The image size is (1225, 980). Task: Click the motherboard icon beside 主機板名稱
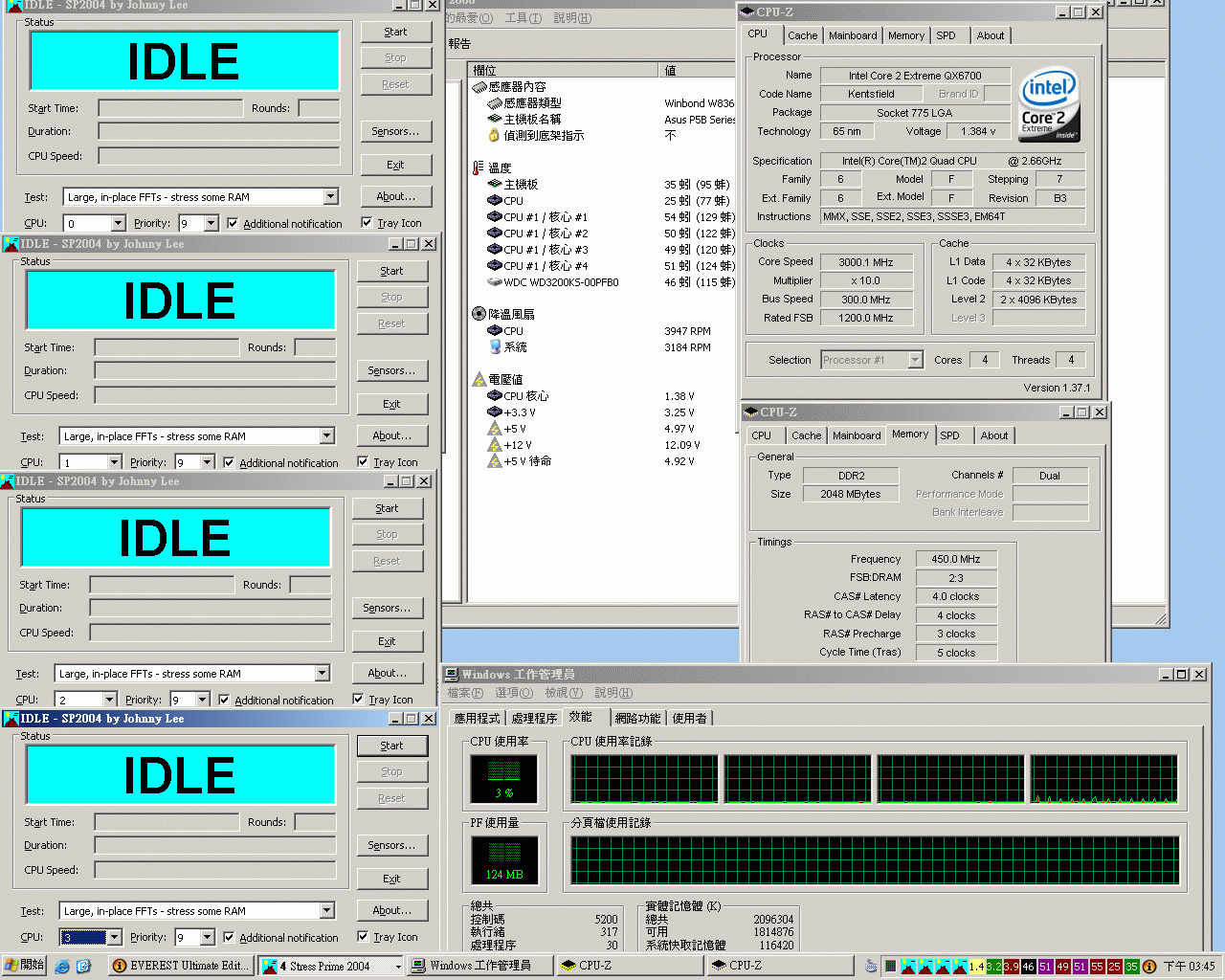pos(495,120)
